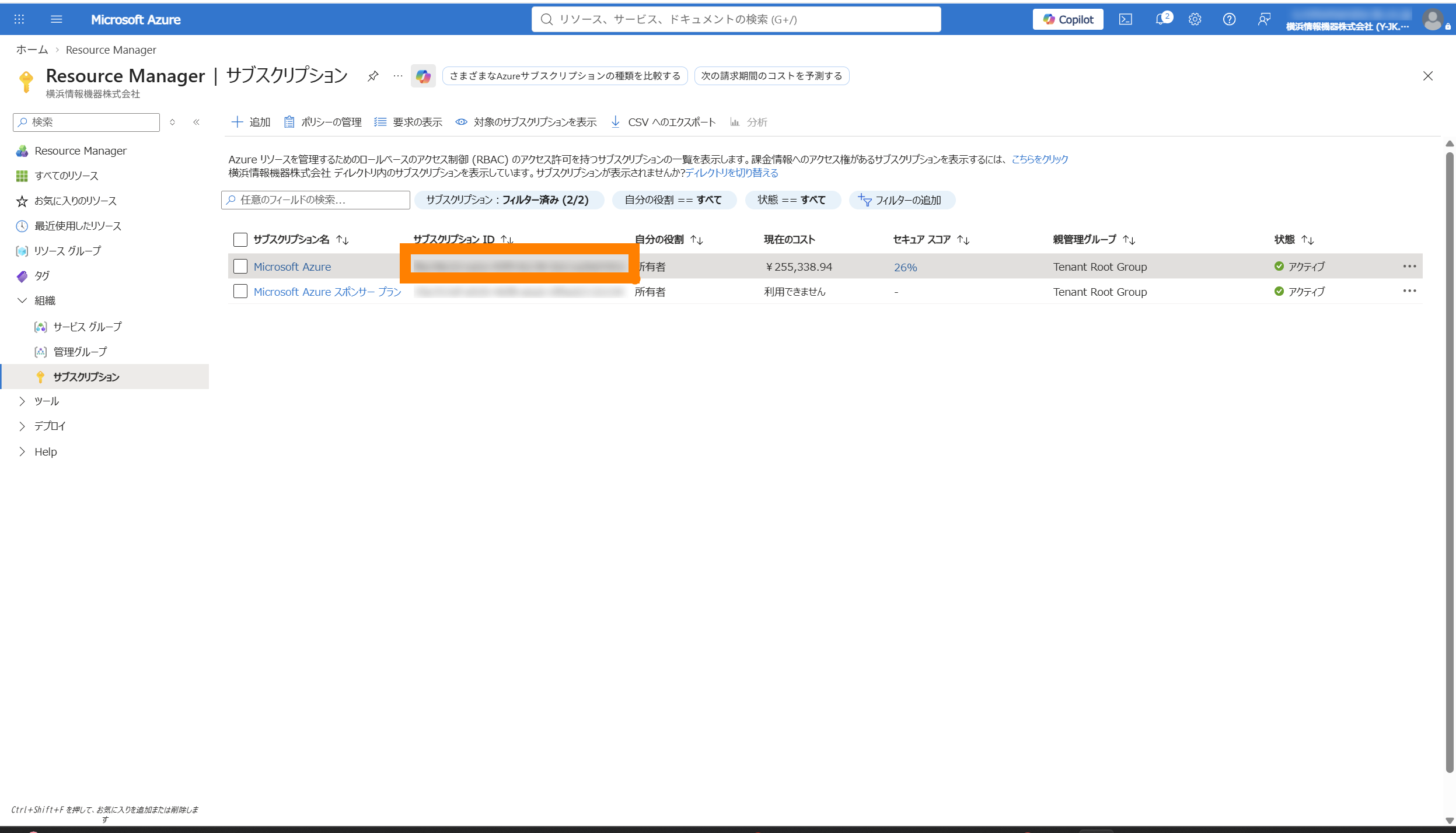Click the 追加 plus toolbar item
Viewport: 1456px width, 833px height.
tap(251, 122)
